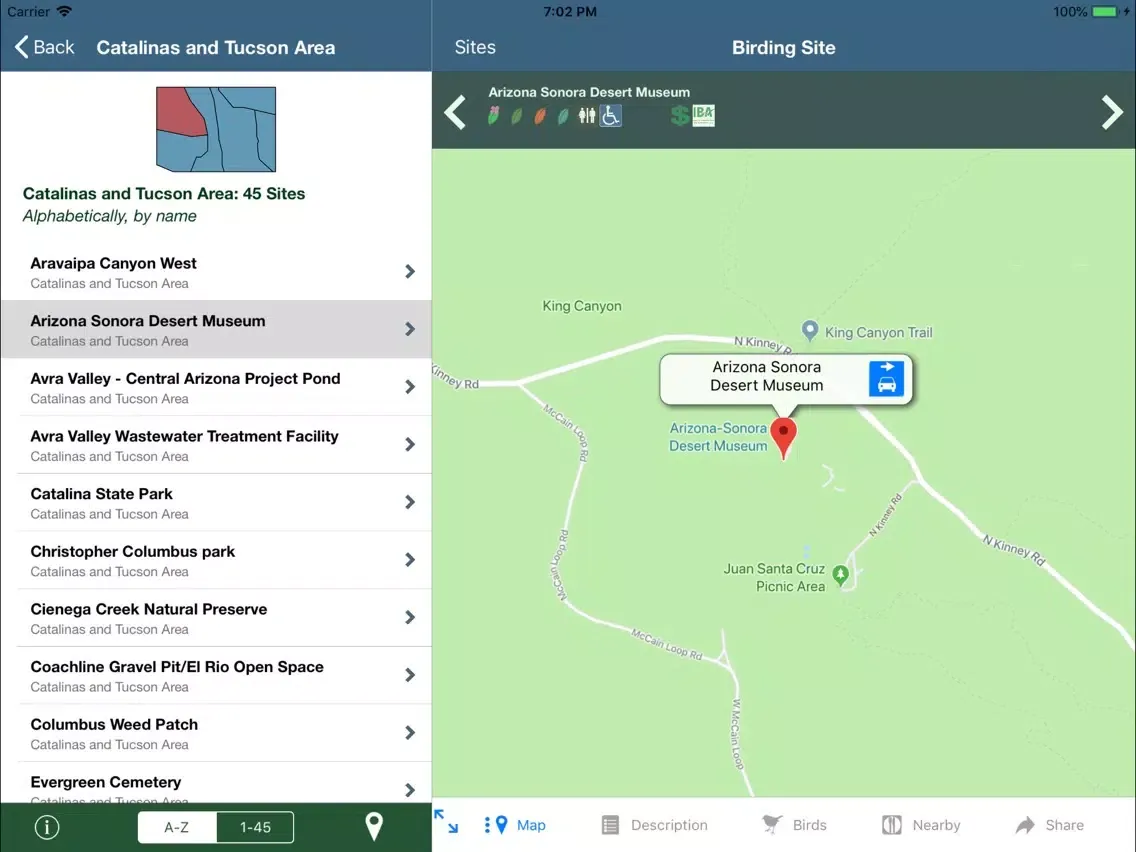Viewport: 1136px width, 852px height.
Task: Tap the orange fall leaf icon
Action: tap(540, 116)
